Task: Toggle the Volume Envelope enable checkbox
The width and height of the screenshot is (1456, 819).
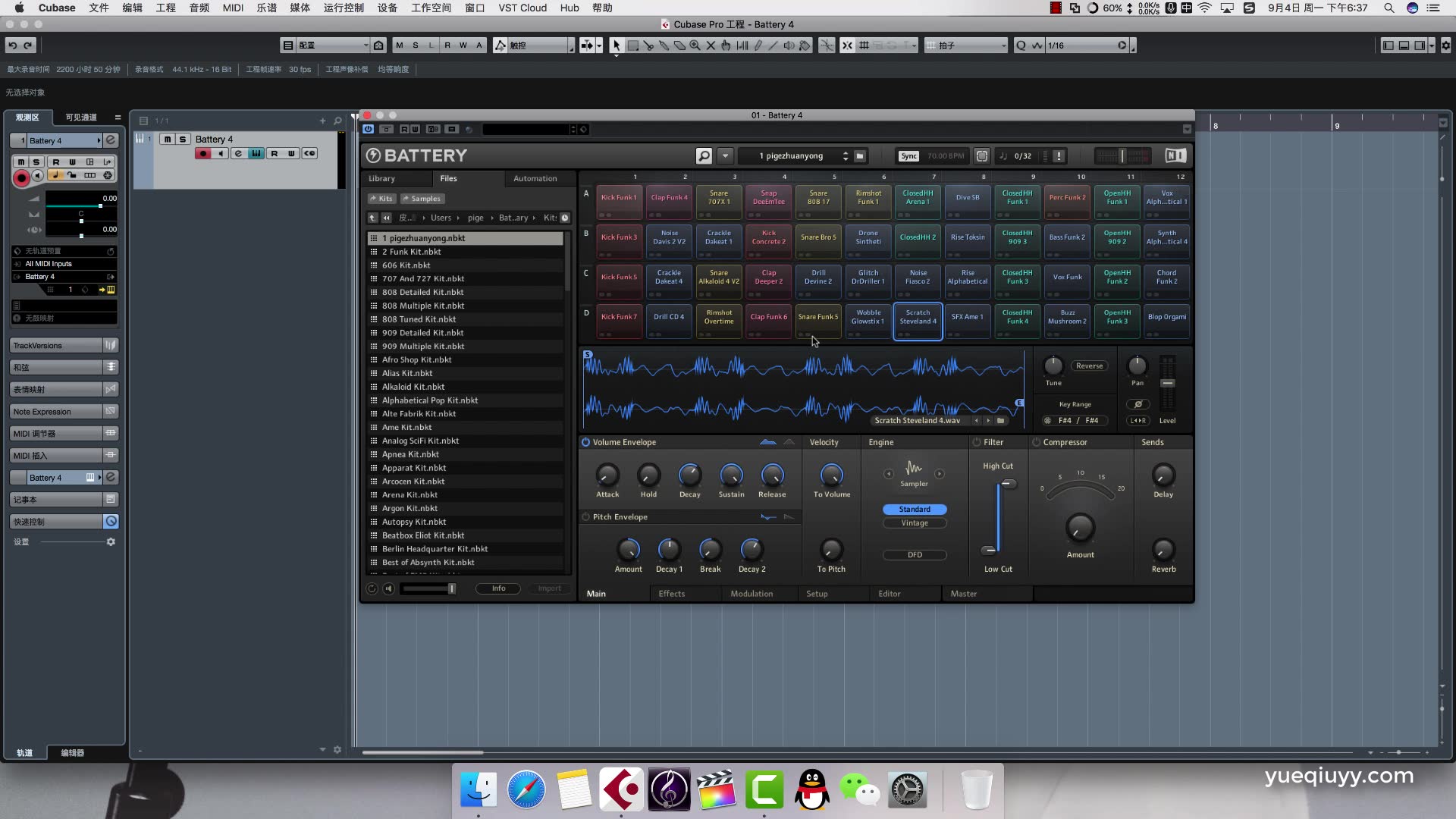Action: [585, 441]
